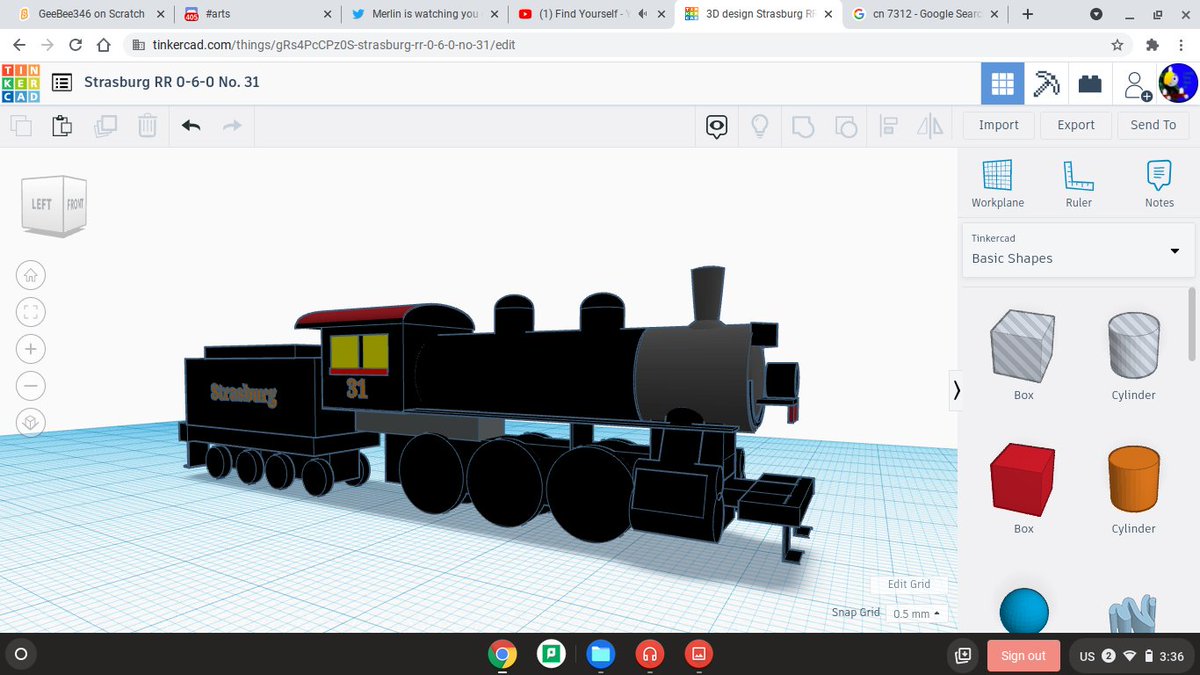The width and height of the screenshot is (1200, 675).
Task: Switch to the cn 7312 Google Search tab
Action: (917, 14)
